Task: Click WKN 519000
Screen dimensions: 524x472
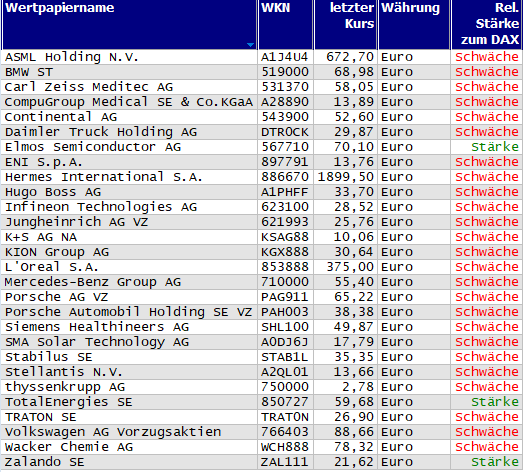Action: [x=285, y=72]
